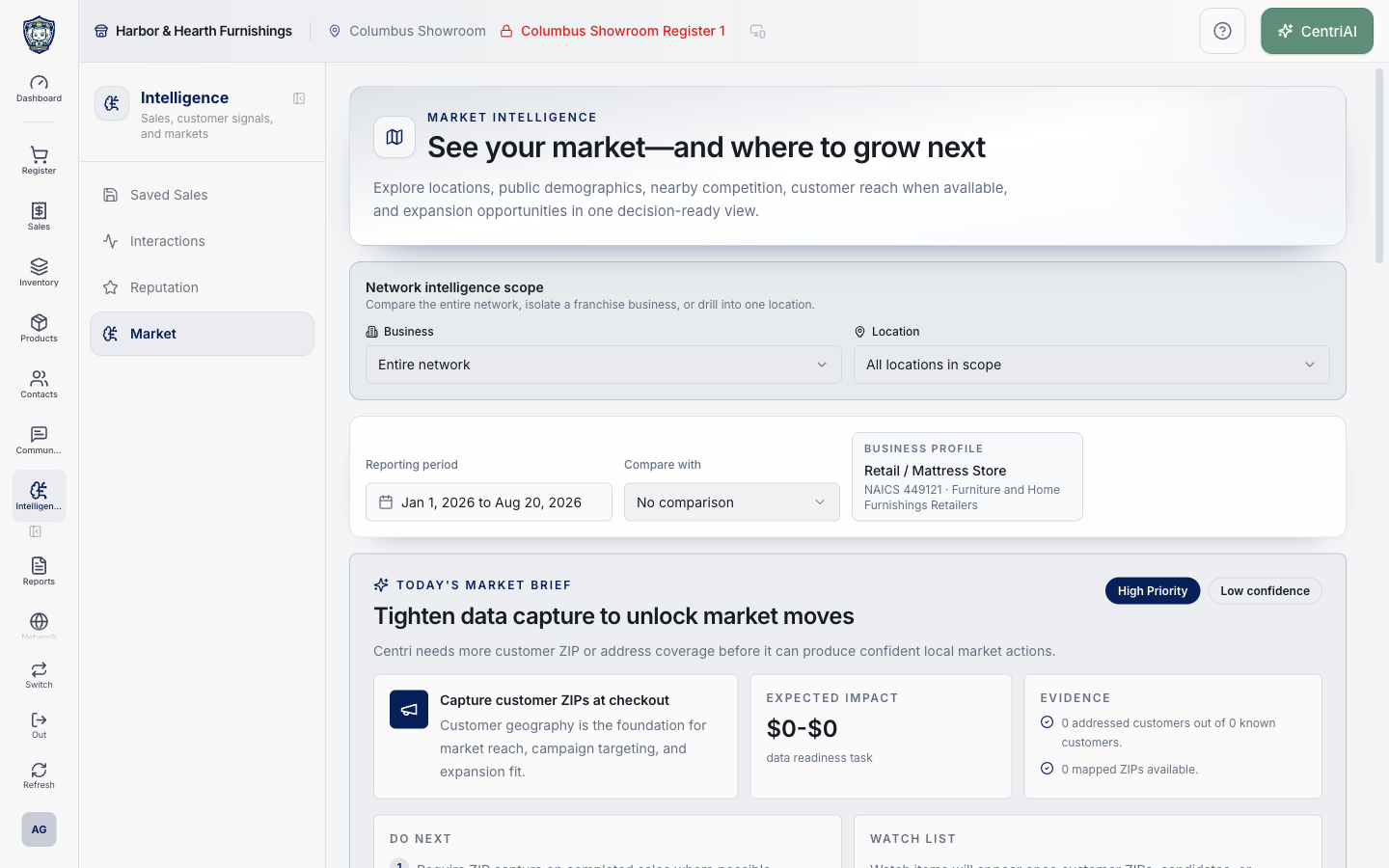Click the company shield logo
Image resolution: width=1389 pixels, height=868 pixels.
[39, 34]
